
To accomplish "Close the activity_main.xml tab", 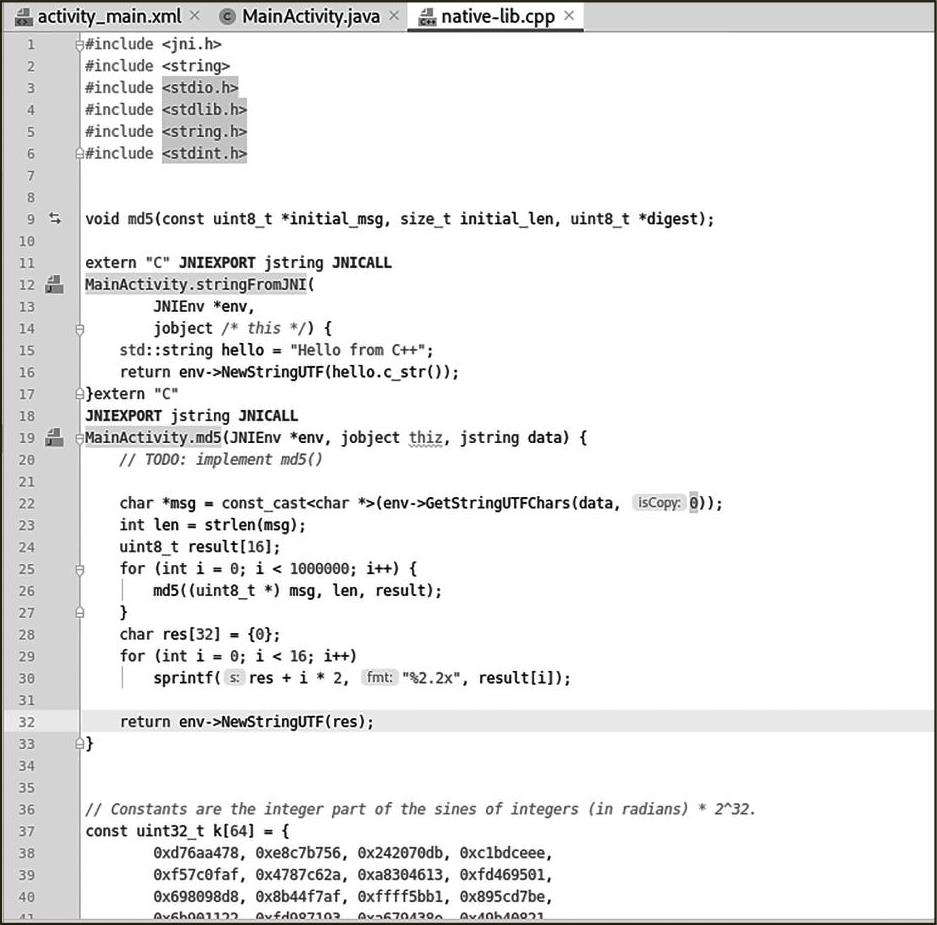I will point(195,16).
